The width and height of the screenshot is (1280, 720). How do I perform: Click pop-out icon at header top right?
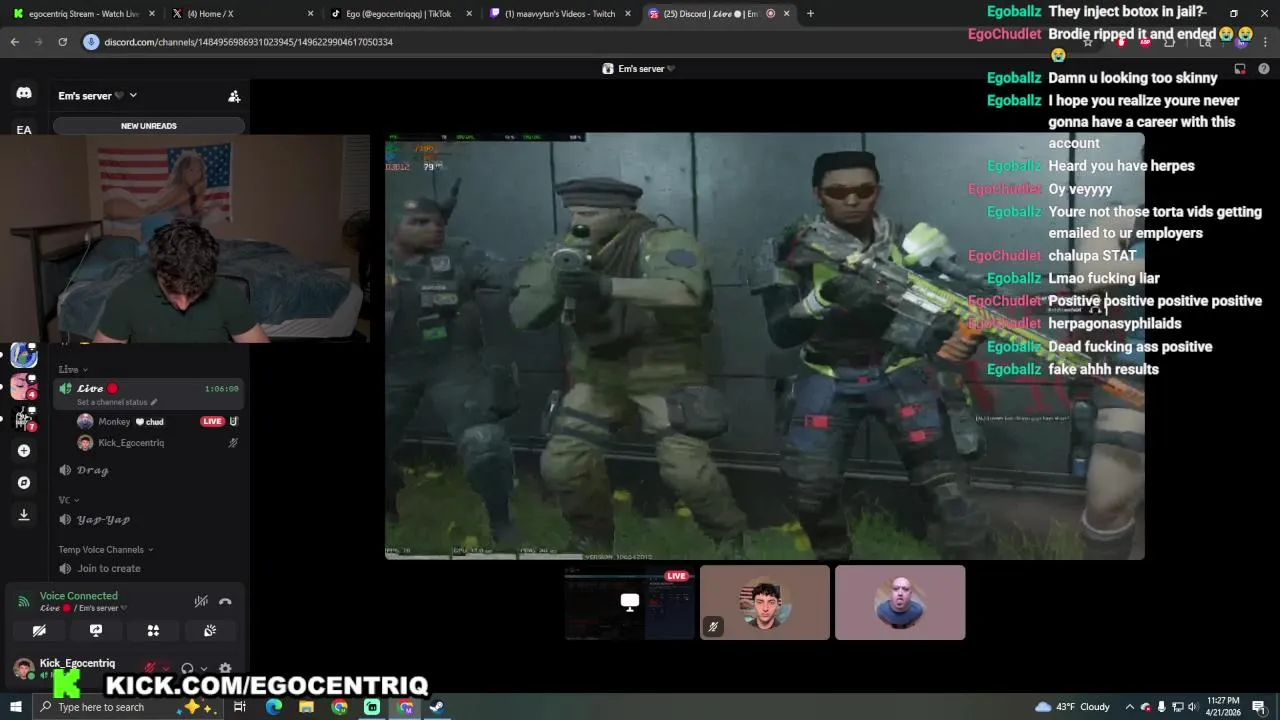(x=1240, y=69)
